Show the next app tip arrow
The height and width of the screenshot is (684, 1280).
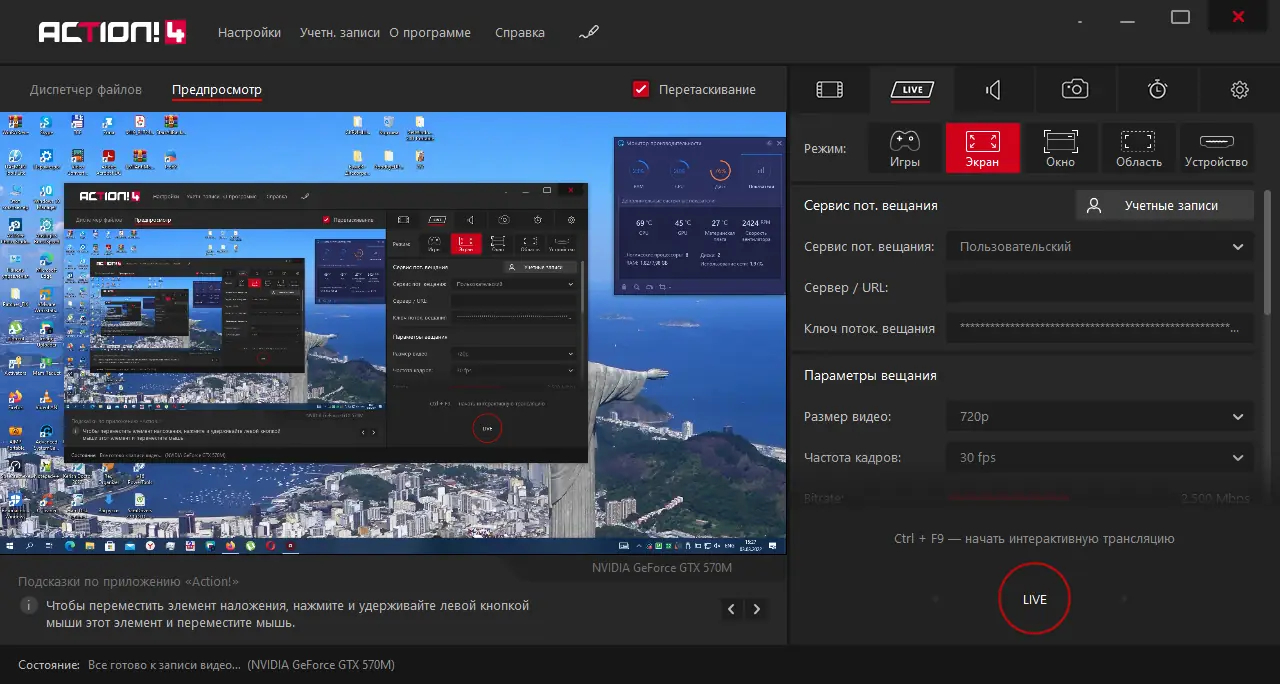758,608
